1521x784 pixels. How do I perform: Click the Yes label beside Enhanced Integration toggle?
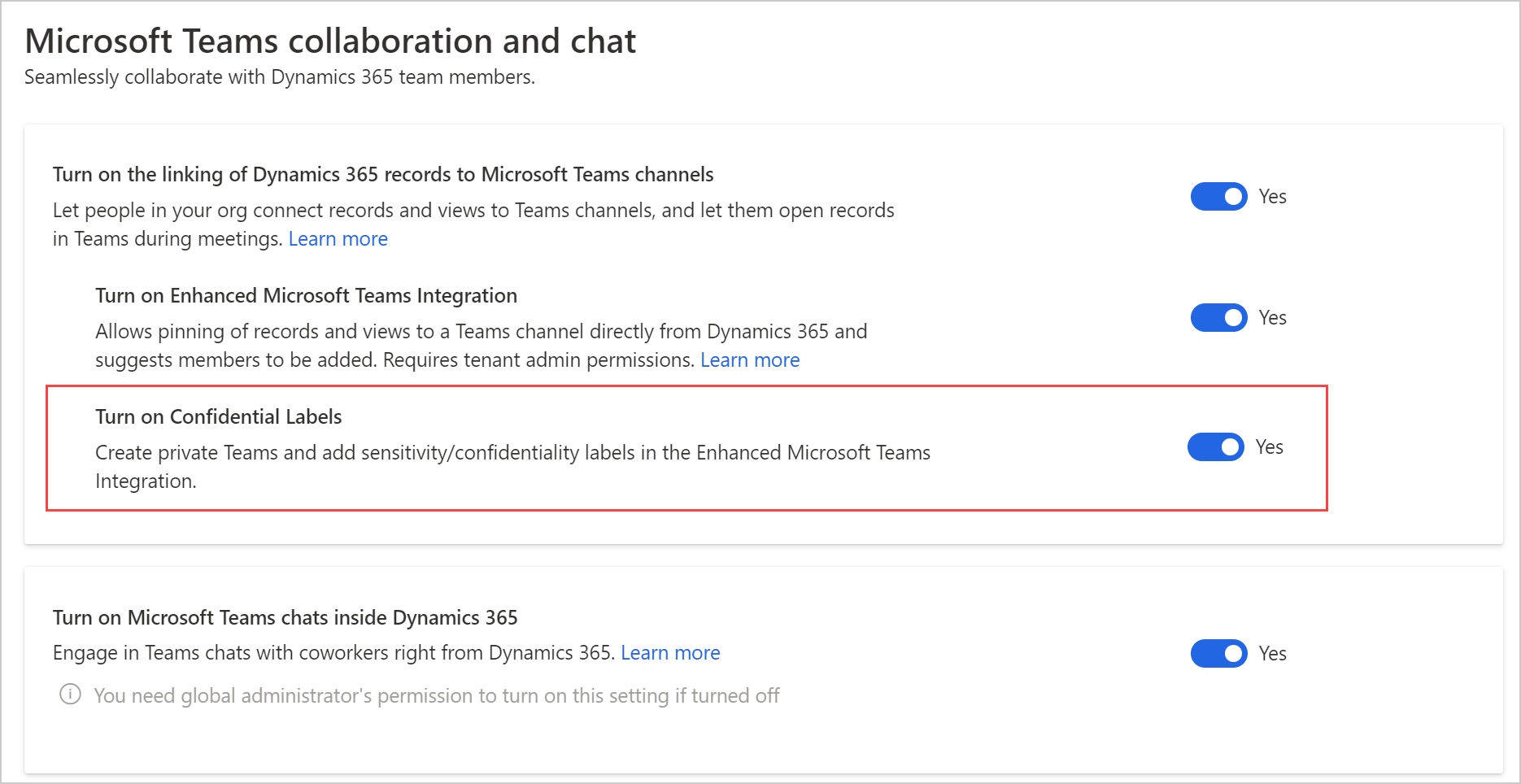point(1272,317)
